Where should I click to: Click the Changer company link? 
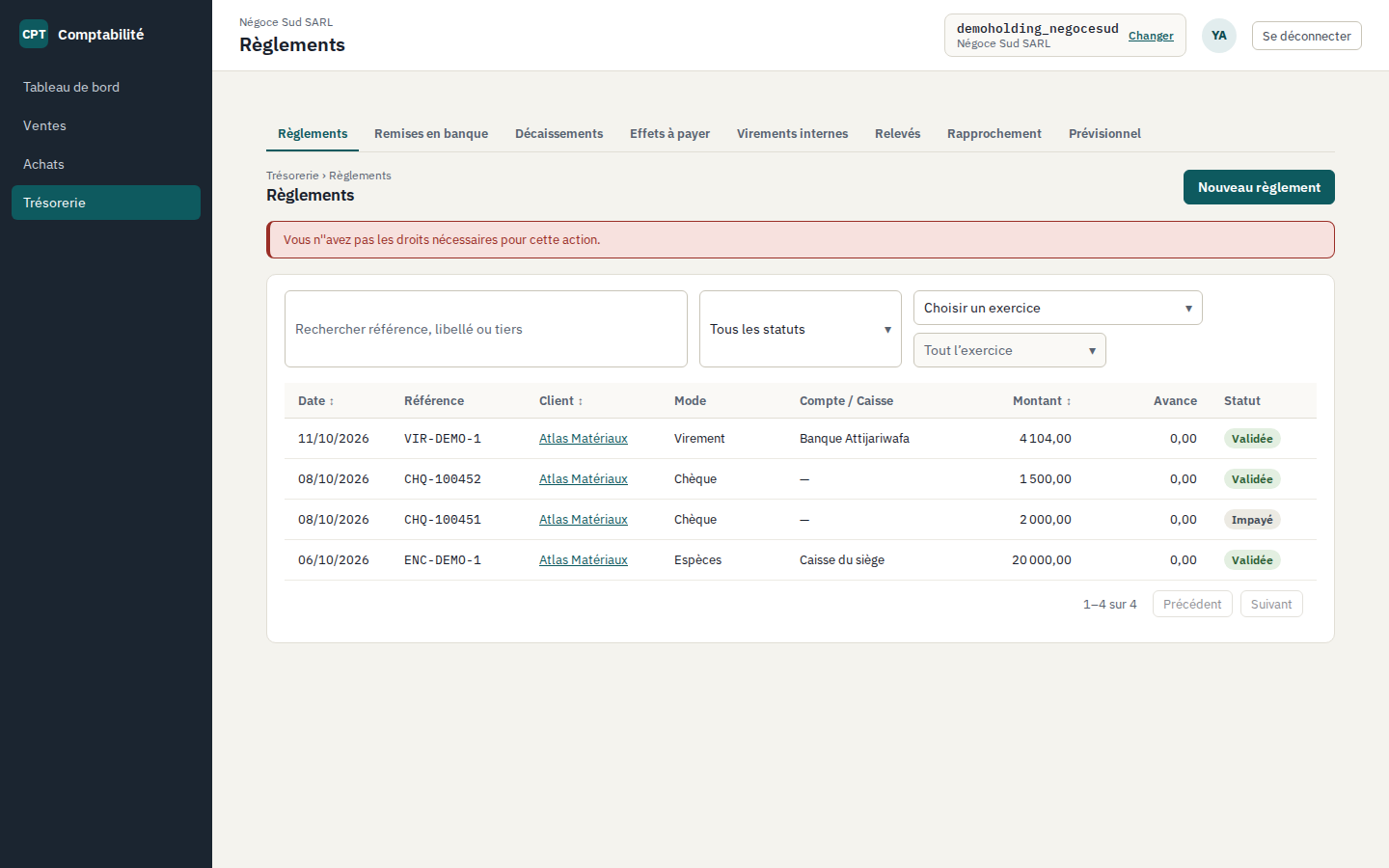point(1151,36)
